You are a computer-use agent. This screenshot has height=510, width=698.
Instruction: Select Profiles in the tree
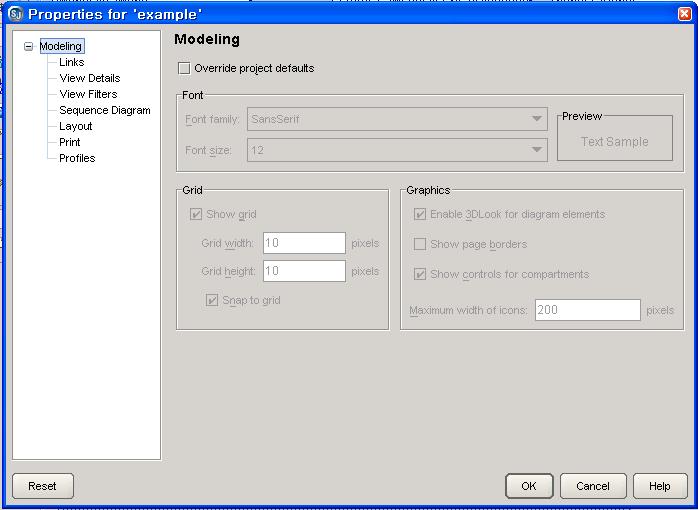[x=77, y=158]
